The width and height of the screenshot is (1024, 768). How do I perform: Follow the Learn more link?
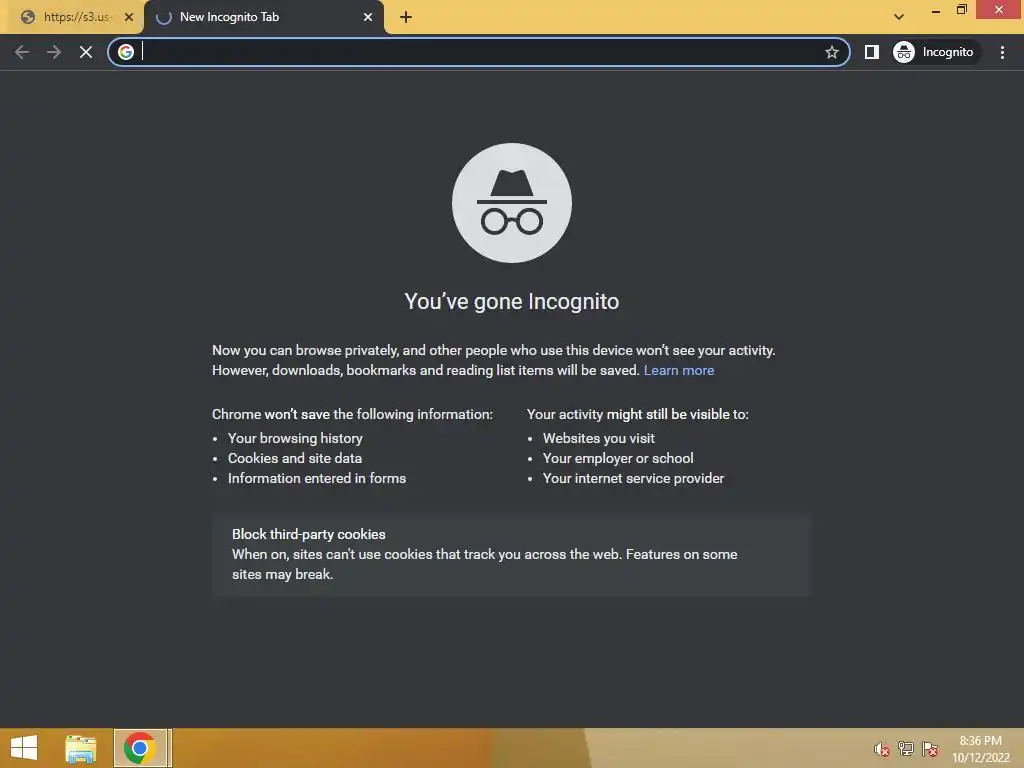click(679, 370)
